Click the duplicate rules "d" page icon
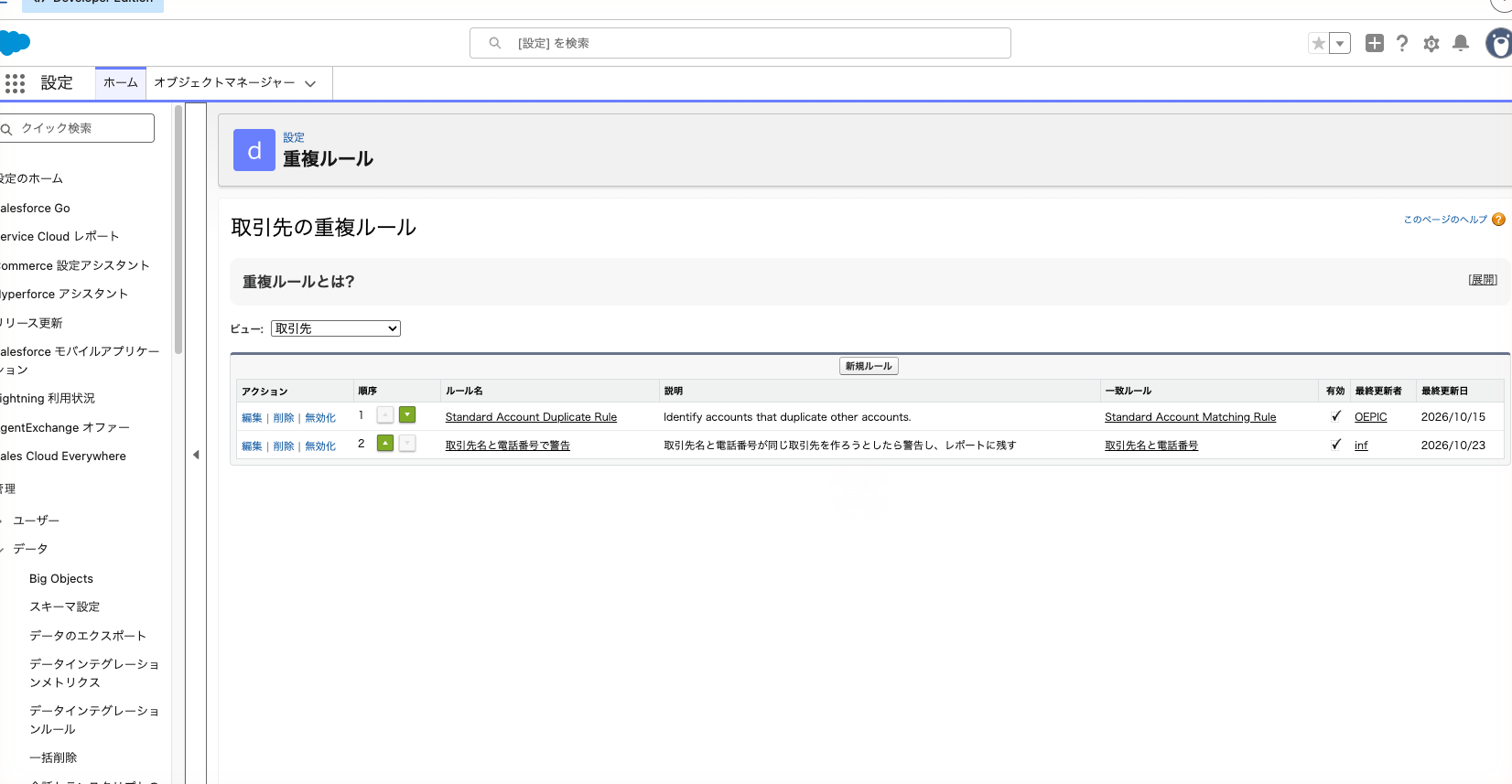Screen dimensions: 1512x784 tap(254, 150)
